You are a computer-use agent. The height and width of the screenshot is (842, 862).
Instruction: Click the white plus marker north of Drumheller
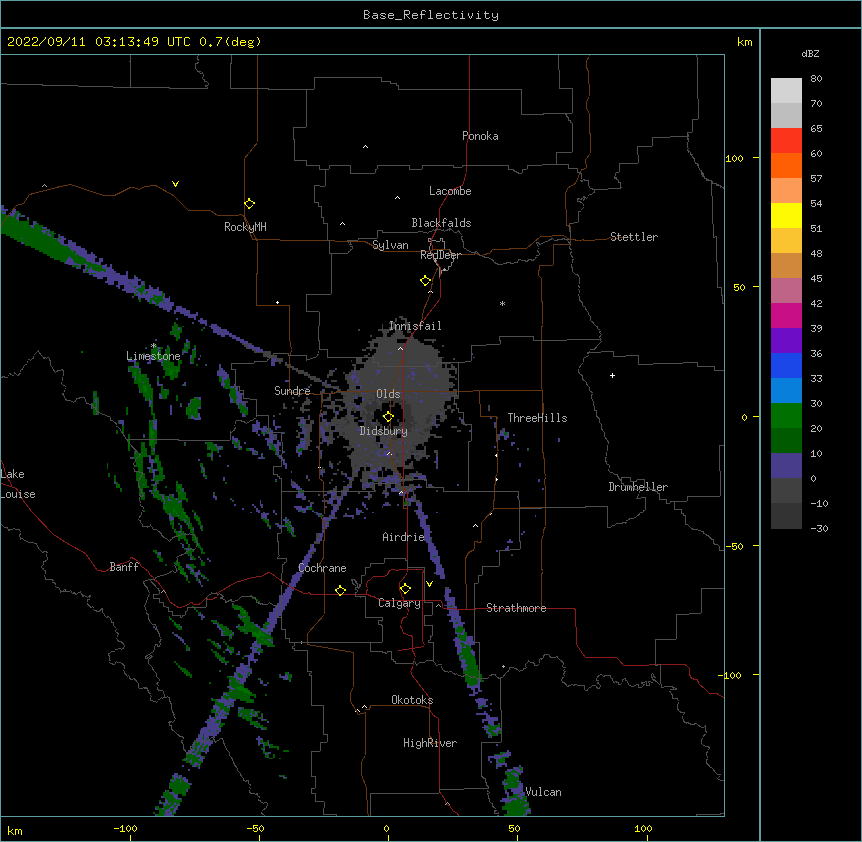point(612,375)
